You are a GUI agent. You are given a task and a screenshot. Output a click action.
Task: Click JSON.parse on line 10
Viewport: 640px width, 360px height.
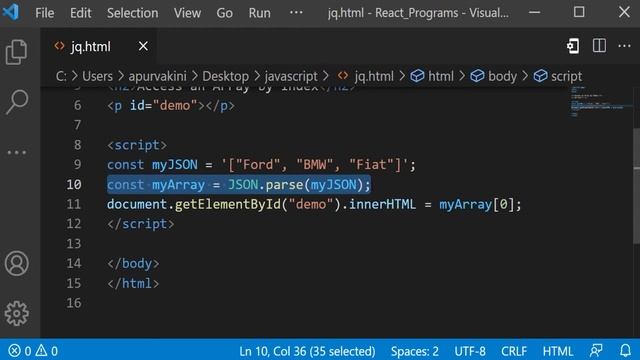click(265, 184)
